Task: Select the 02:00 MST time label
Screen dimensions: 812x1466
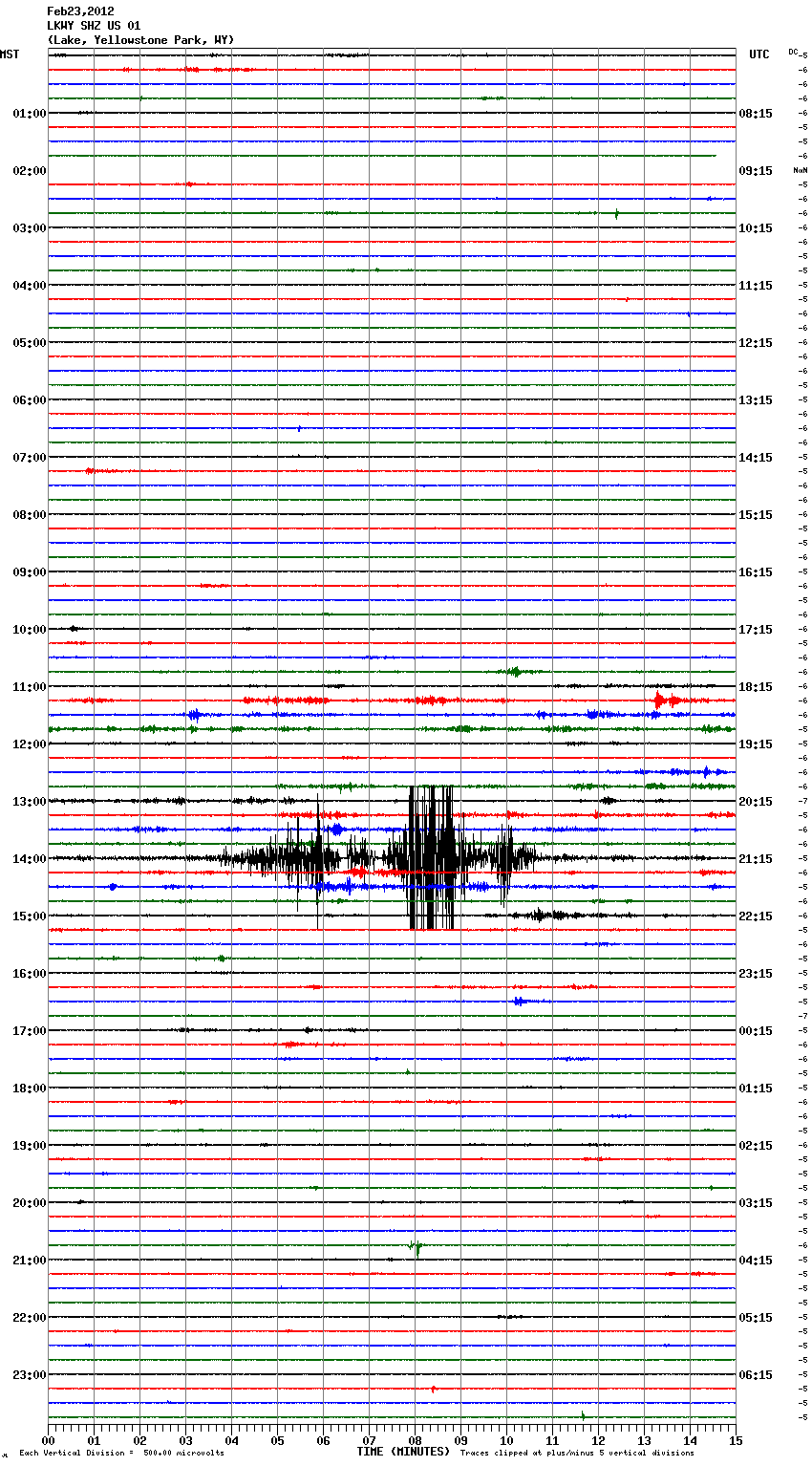Action: pos(30,171)
